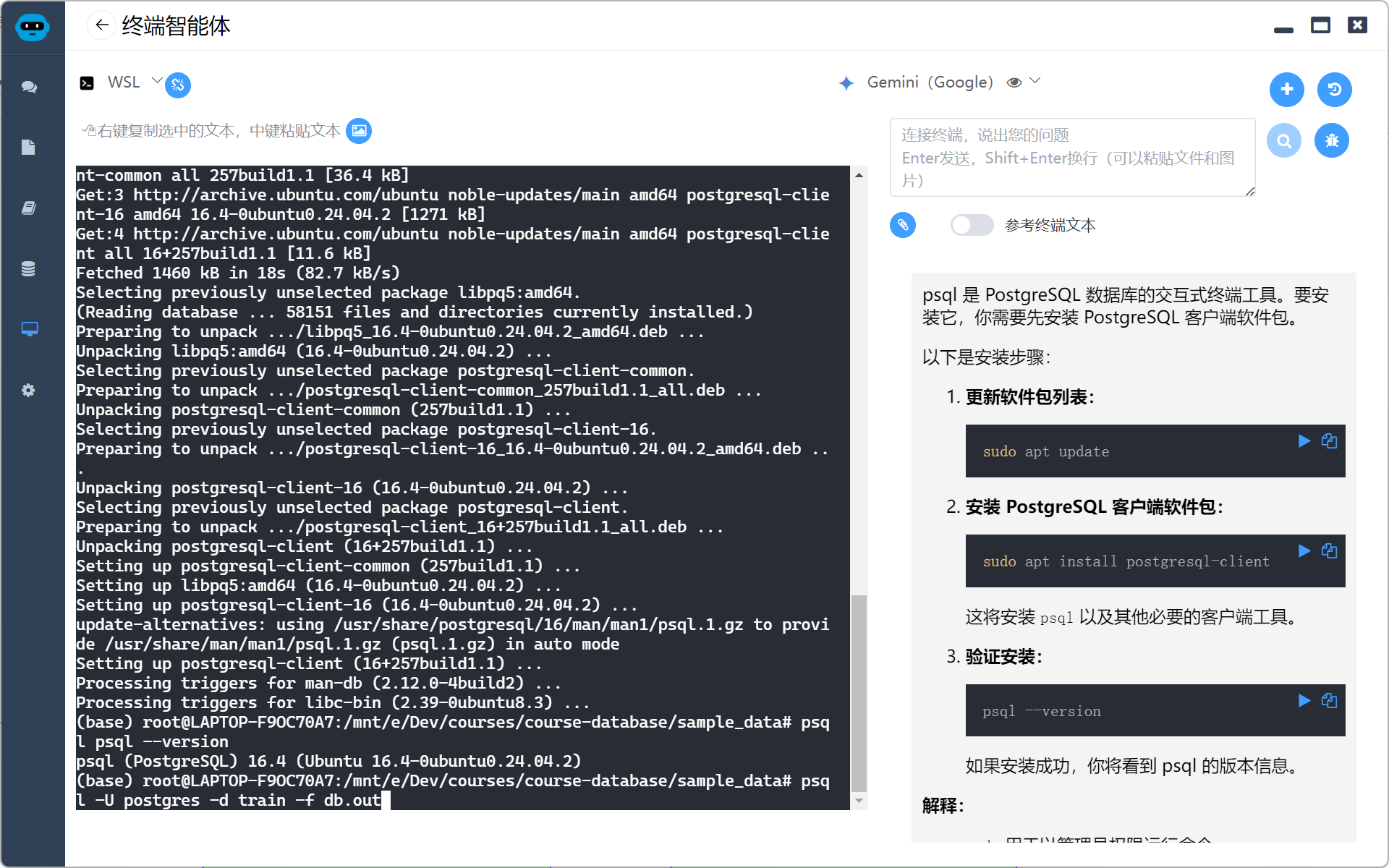Maximize the application window
The width and height of the screenshot is (1389, 868).
coord(1321,26)
